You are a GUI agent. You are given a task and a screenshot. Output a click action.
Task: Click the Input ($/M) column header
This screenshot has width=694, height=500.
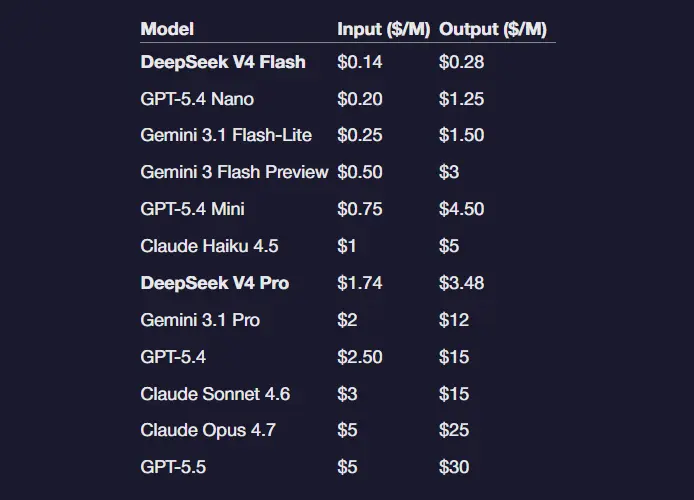pos(383,29)
